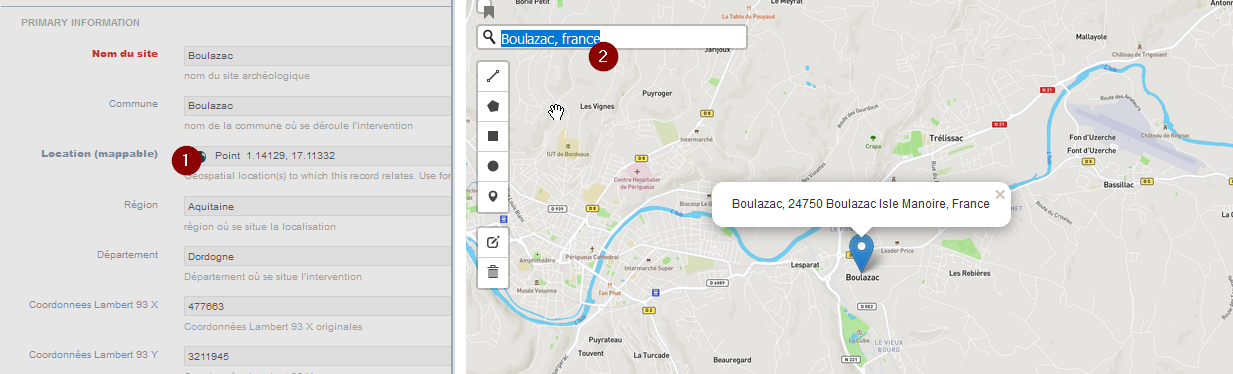This screenshot has width=1233, height=374.
Task: Click the Lambert 93 Y field 3211945
Action: click(x=318, y=357)
